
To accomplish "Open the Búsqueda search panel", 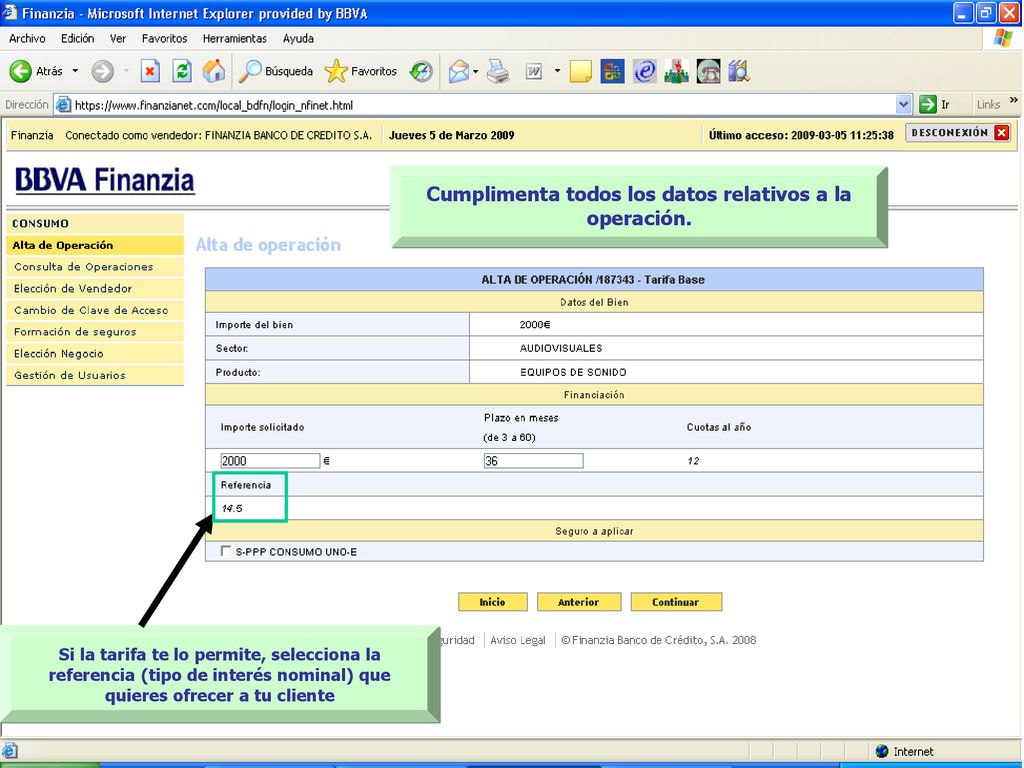I will 276,71.
